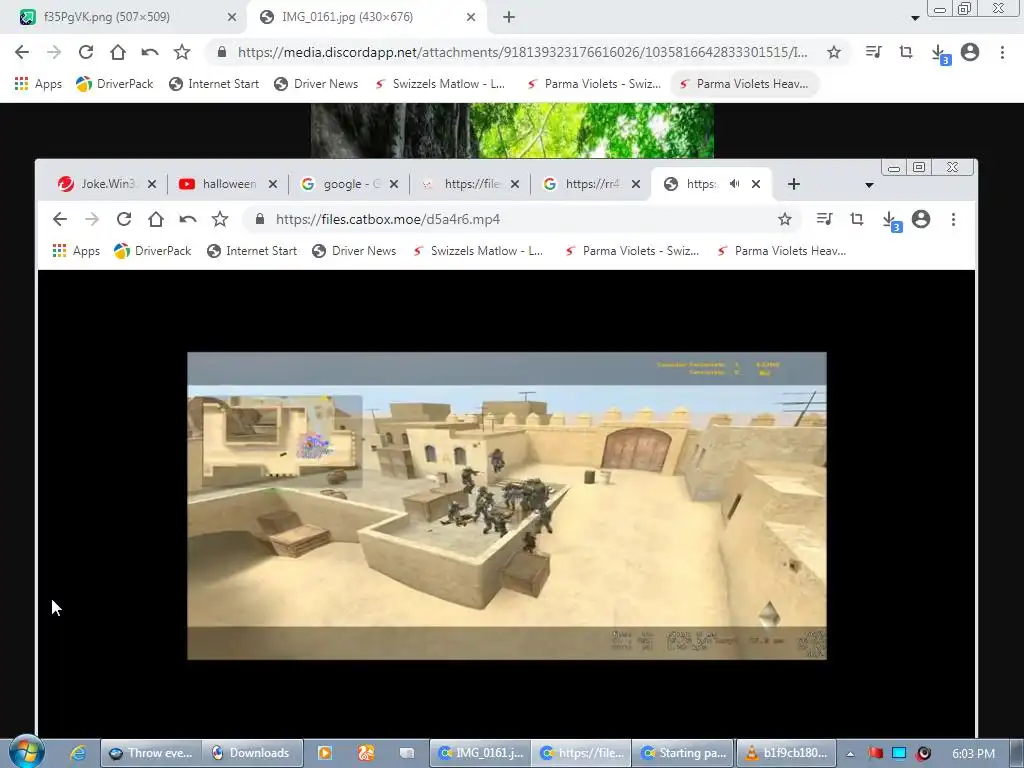Click the forest image in back window
This screenshot has height=768, width=1024.
pos(512,131)
